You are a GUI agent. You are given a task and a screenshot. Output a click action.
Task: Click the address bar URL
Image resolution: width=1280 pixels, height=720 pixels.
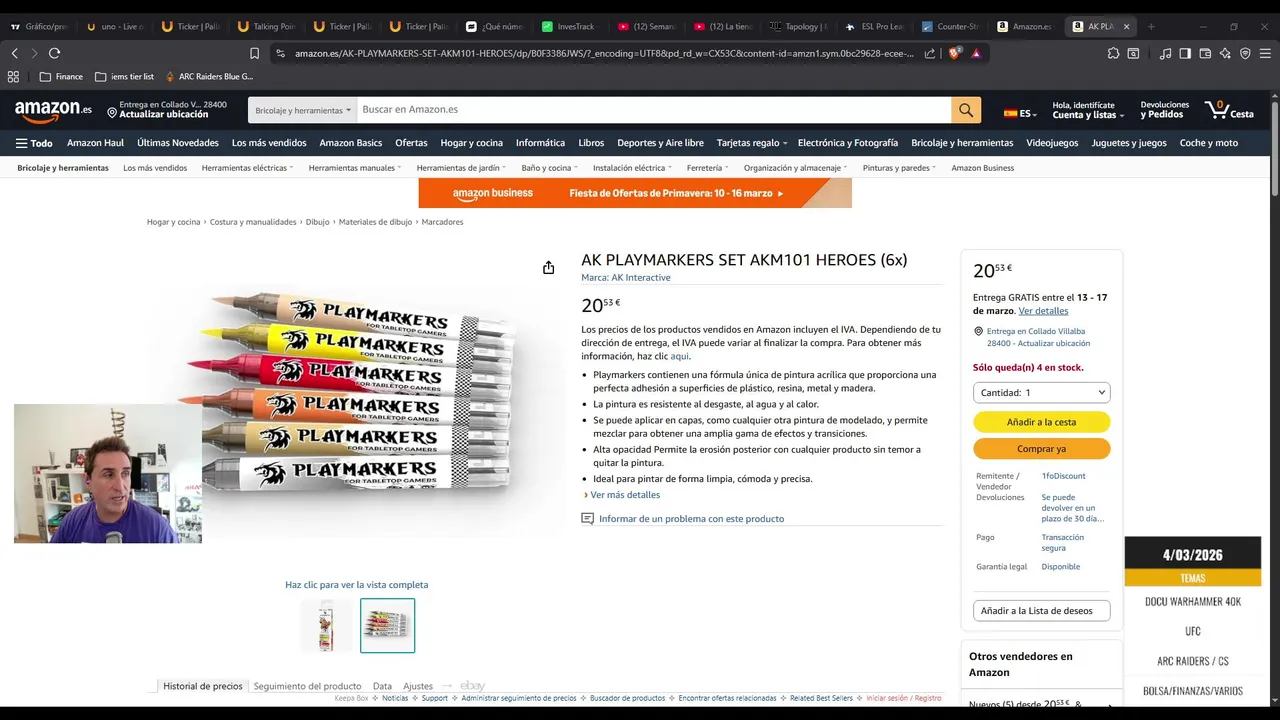pos(604,53)
